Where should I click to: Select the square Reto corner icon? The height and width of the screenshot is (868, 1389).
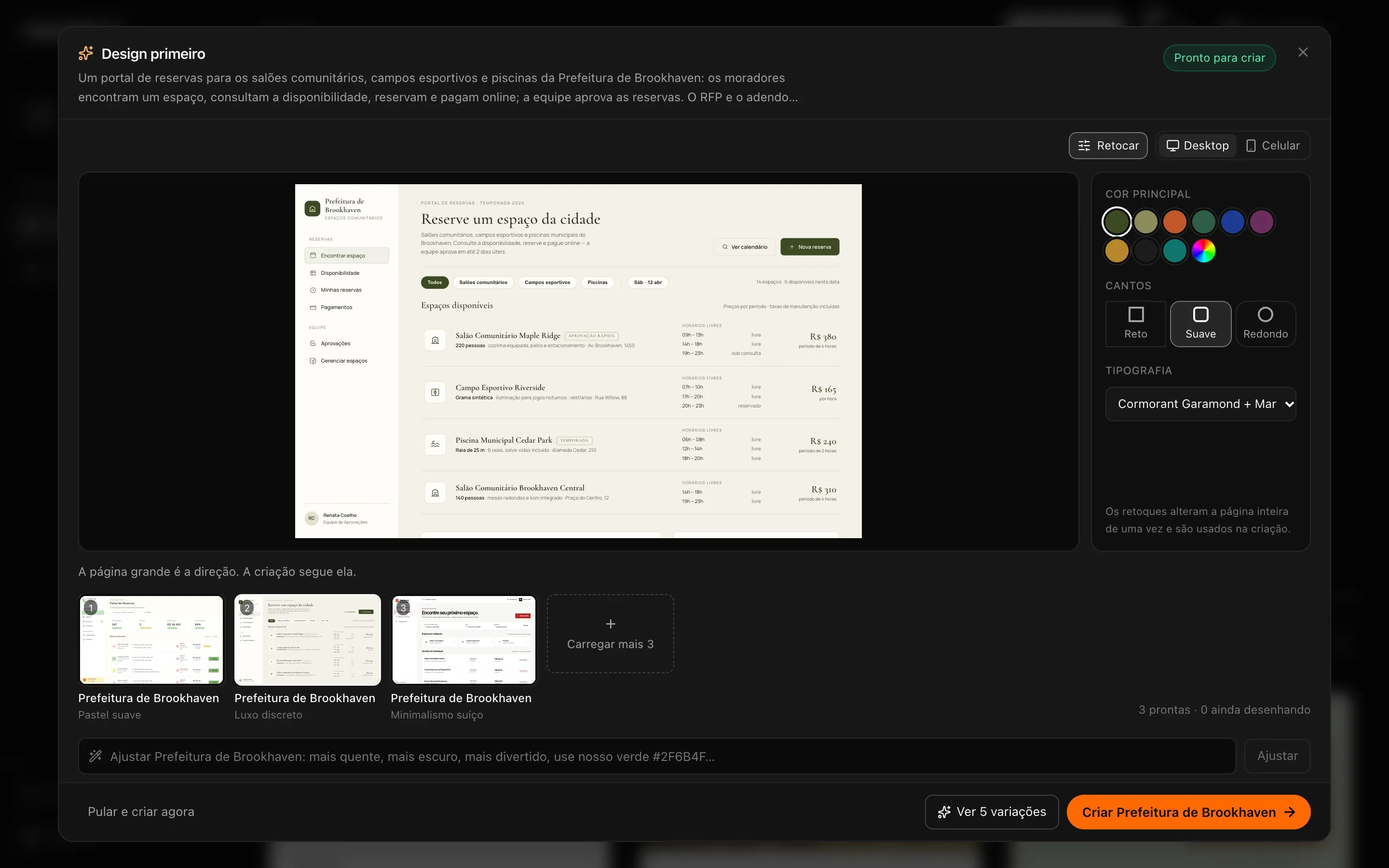pos(1135,314)
